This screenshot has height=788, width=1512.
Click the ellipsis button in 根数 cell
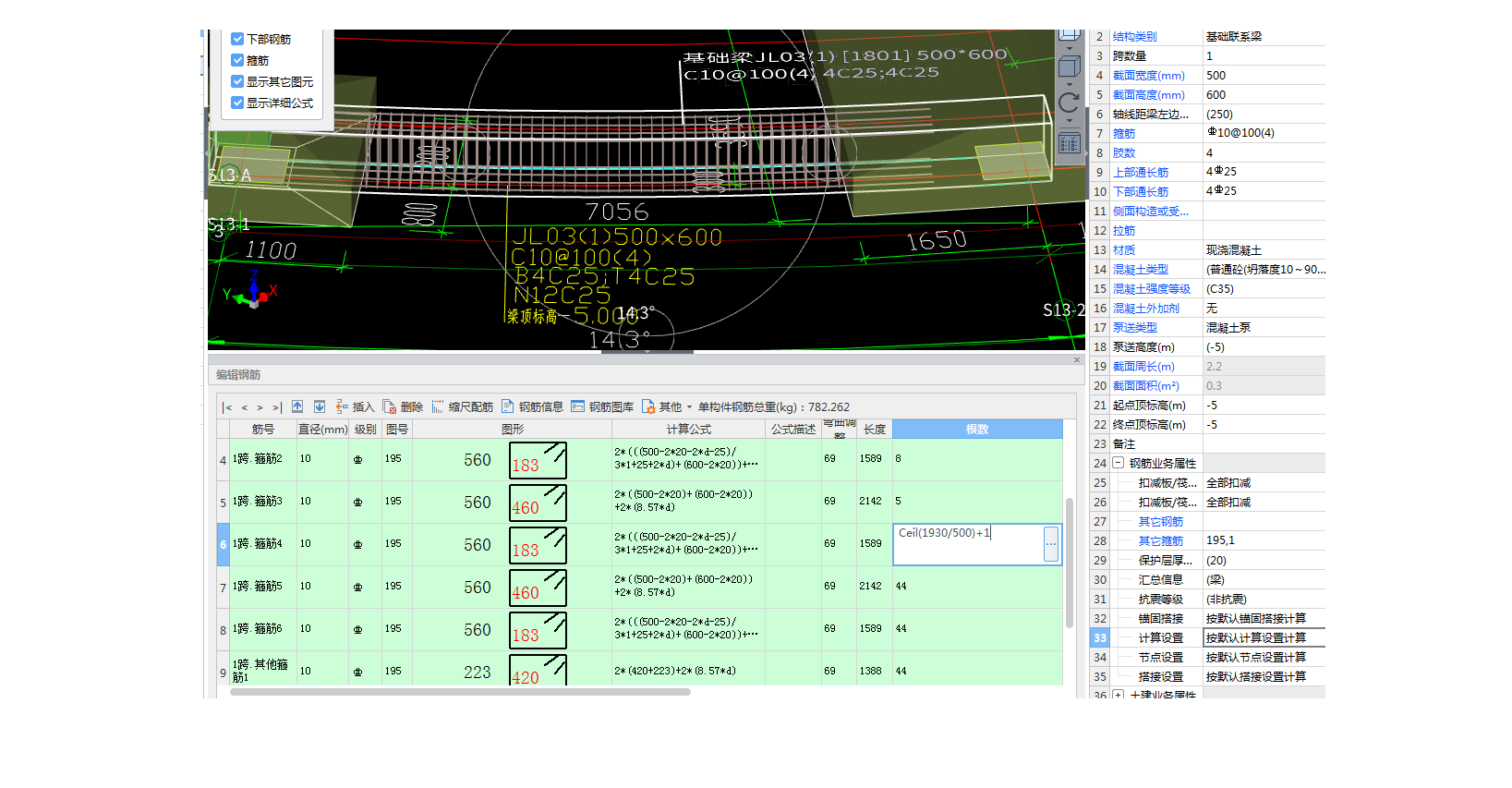[x=1051, y=544]
